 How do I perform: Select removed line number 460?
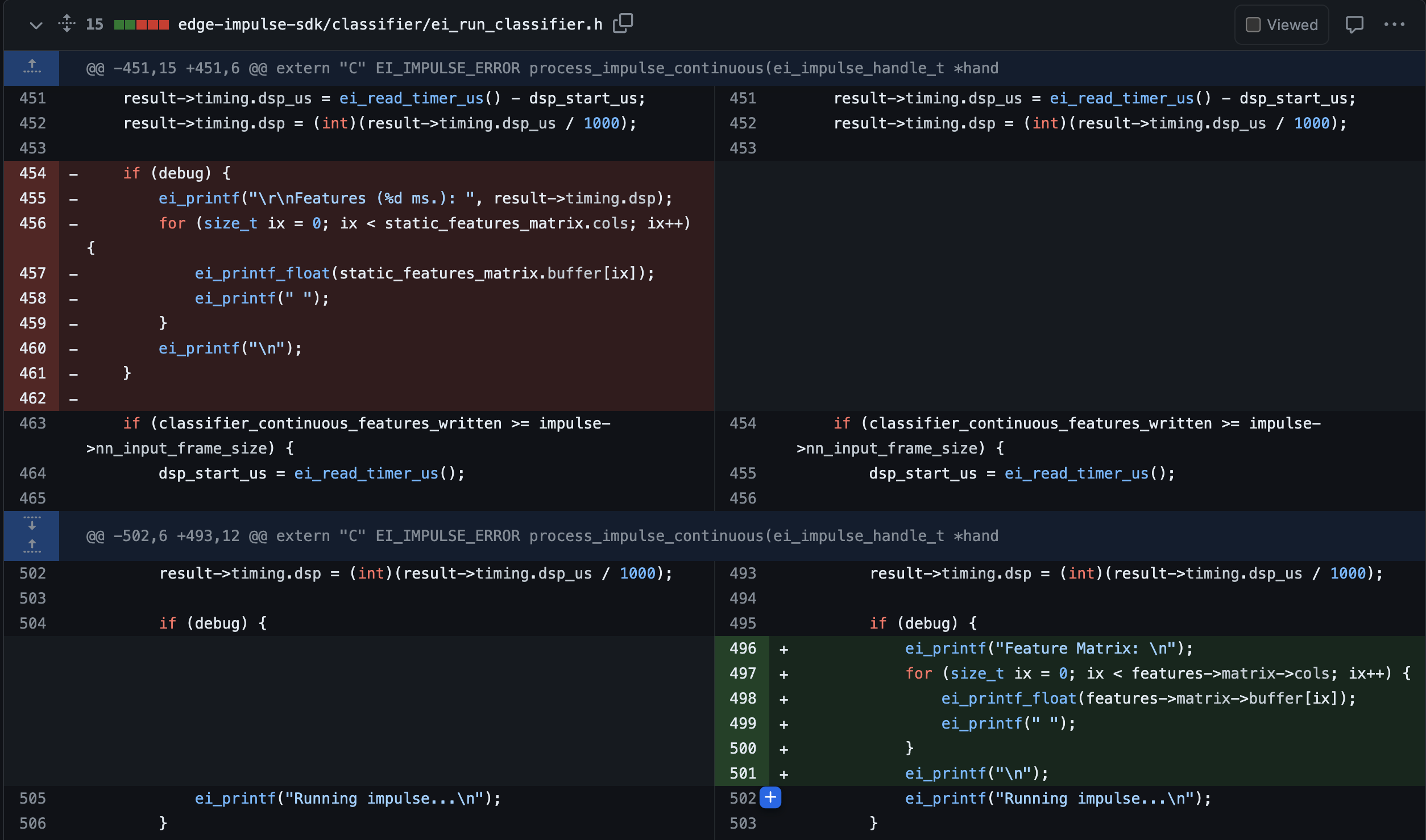click(32, 348)
